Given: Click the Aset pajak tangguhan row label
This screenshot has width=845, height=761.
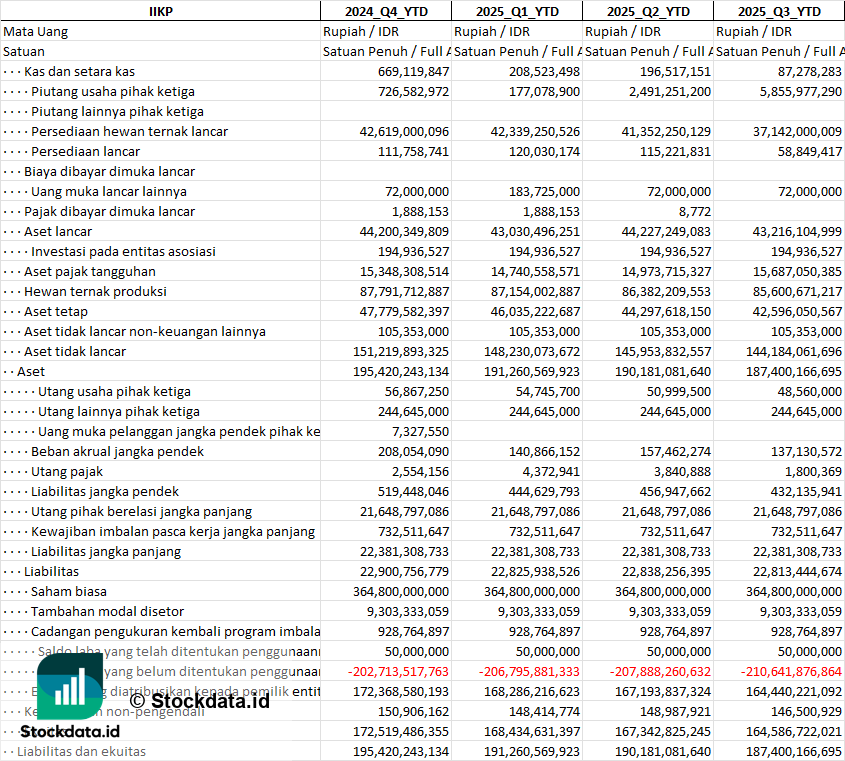Looking at the screenshot, I should 90,271.
